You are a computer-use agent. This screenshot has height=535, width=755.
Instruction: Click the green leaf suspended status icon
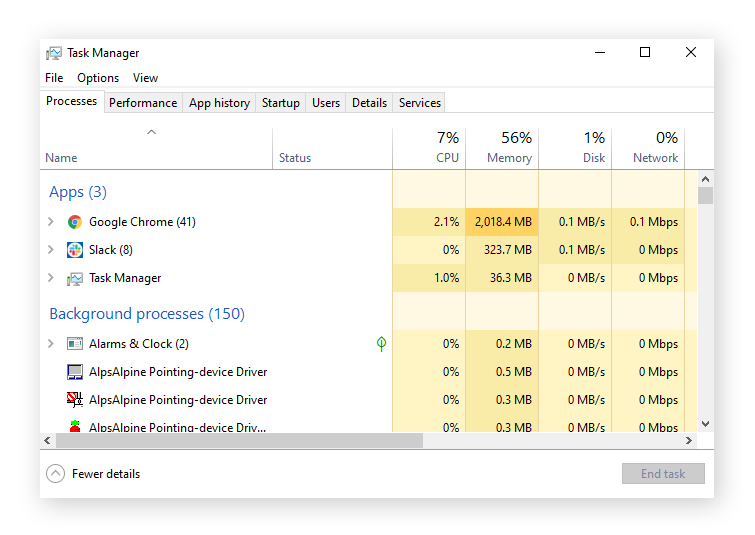pos(381,344)
